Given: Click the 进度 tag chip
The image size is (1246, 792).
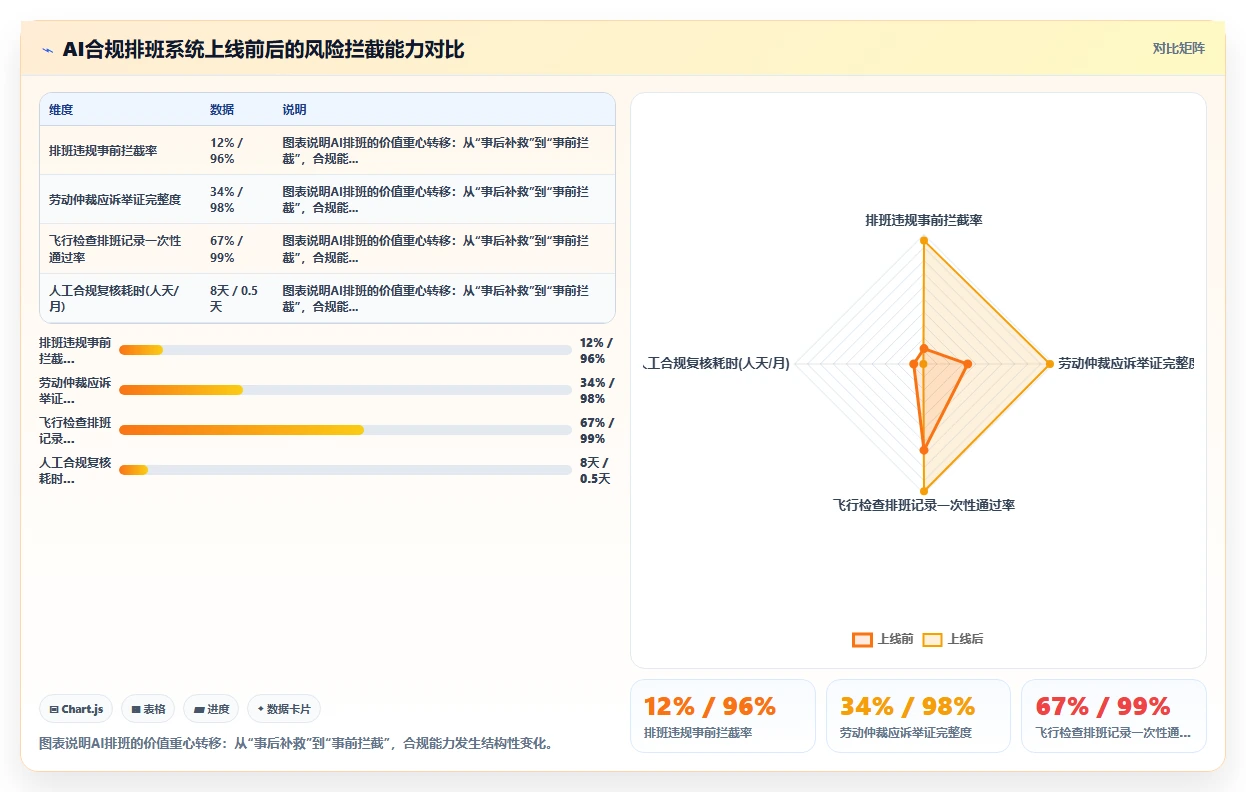Looking at the screenshot, I should [211, 709].
